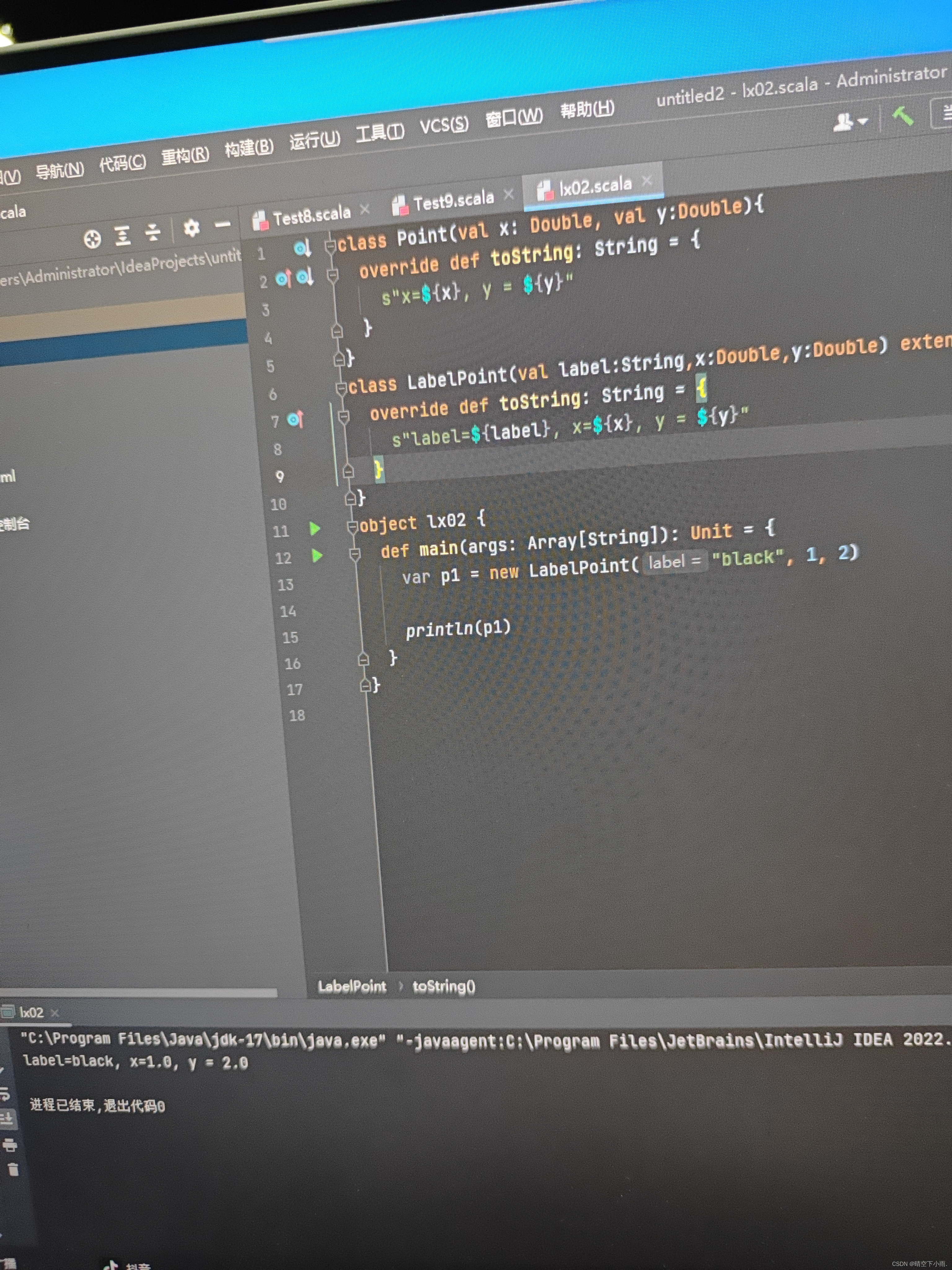Toggle Soft-Wrap in Run console sidebar
Screen dimensions: 952x1270
5,1094
